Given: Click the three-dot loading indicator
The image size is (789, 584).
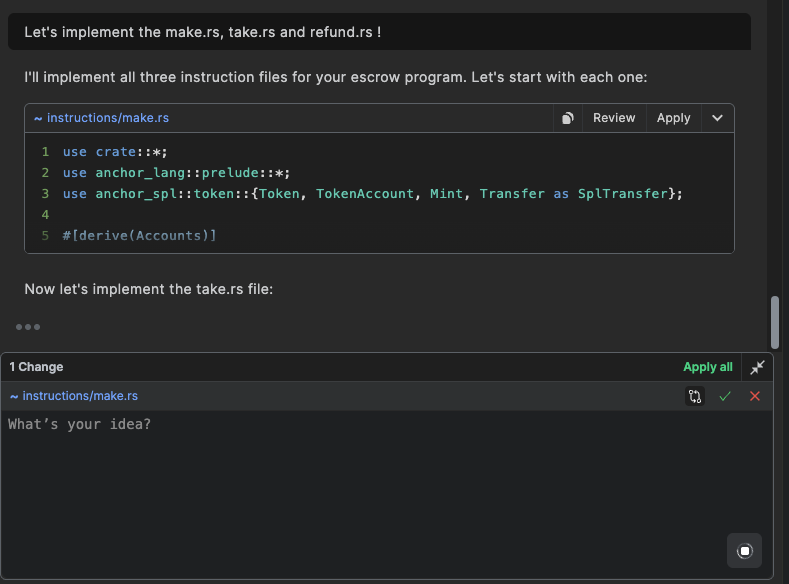Looking at the screenshot, I should [28, 327].
